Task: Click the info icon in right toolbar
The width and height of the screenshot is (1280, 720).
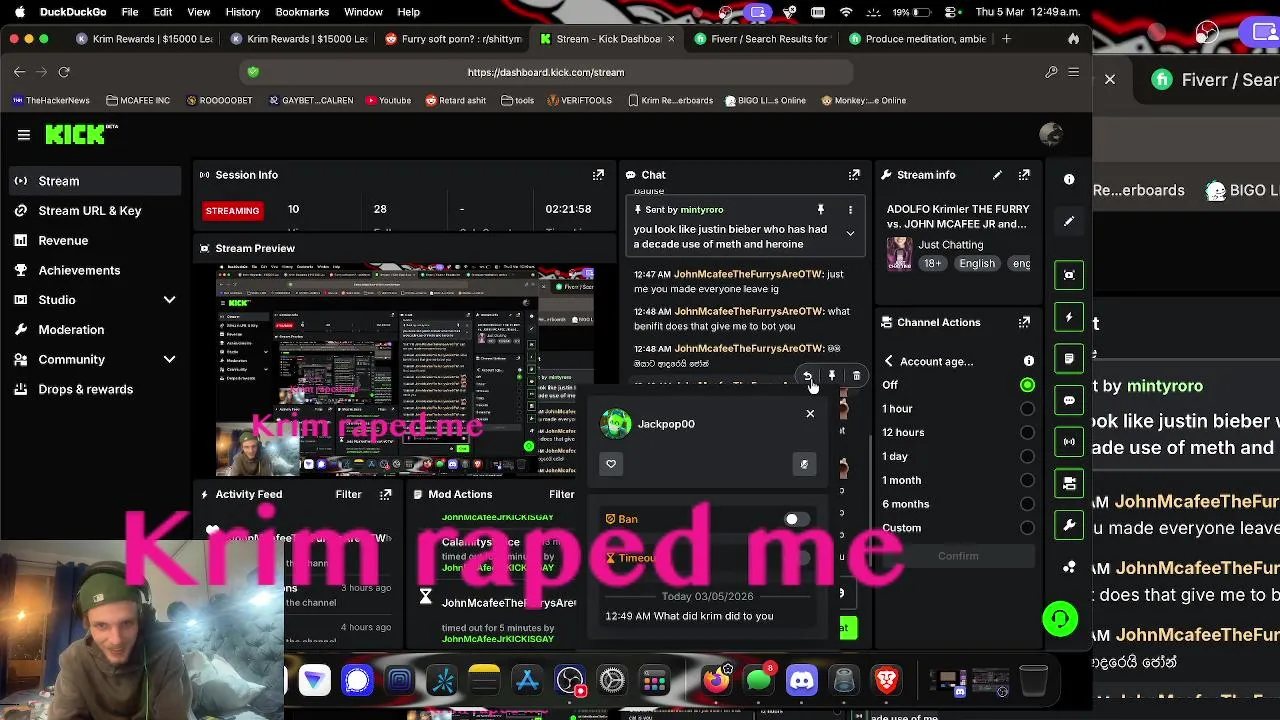Action: pos(1069,179)
